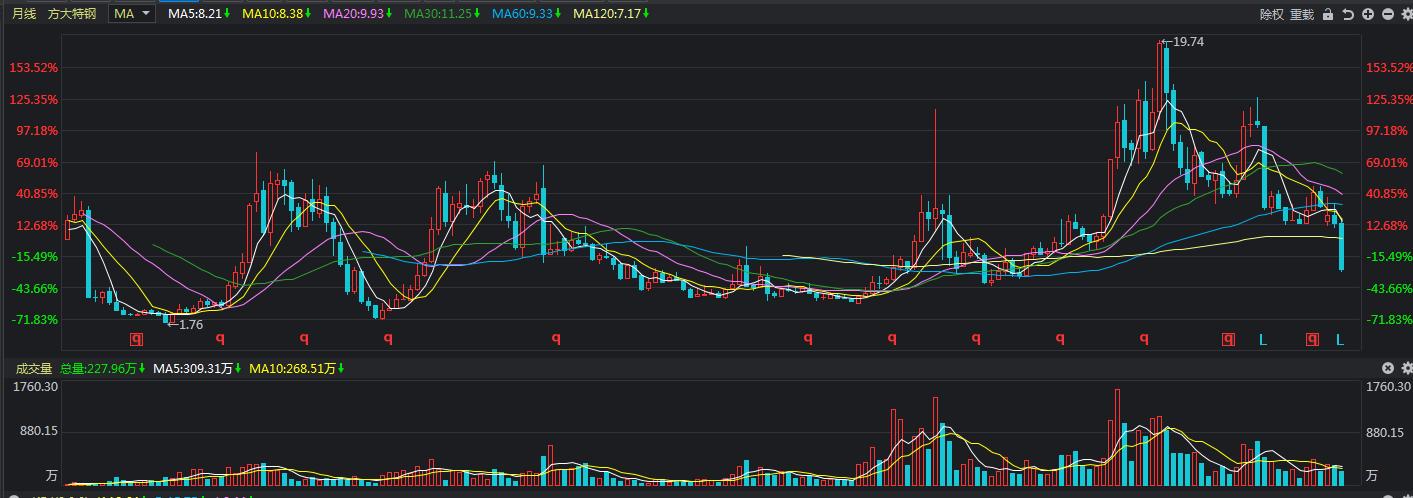The image size is (1413, 498).
Task: Zoom in with the plus icon
Action: tap(1368, 14)
